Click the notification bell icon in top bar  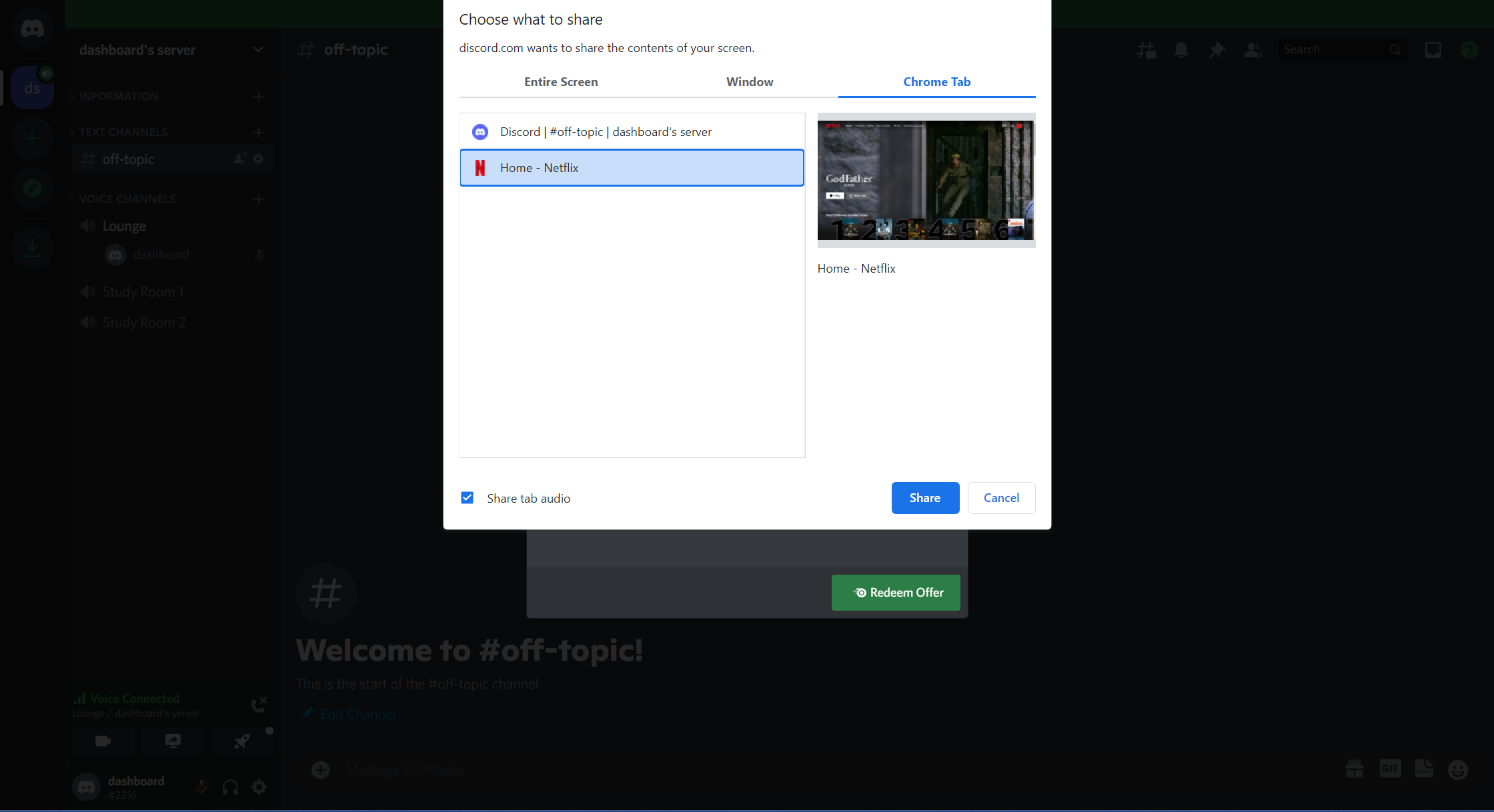tap(1180, 49)
